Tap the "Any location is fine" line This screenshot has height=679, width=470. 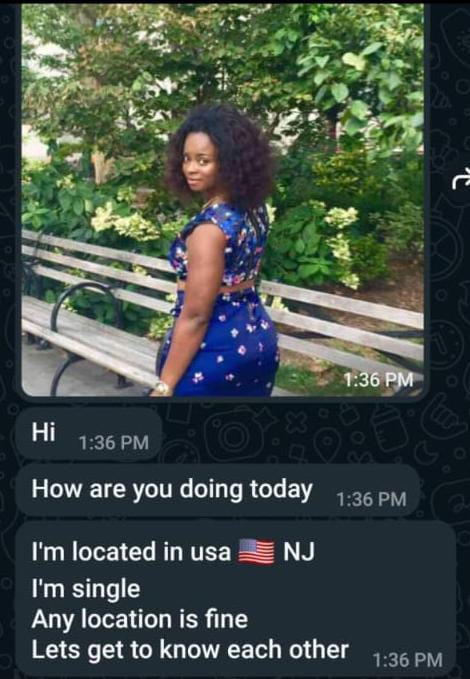[139, 619]
